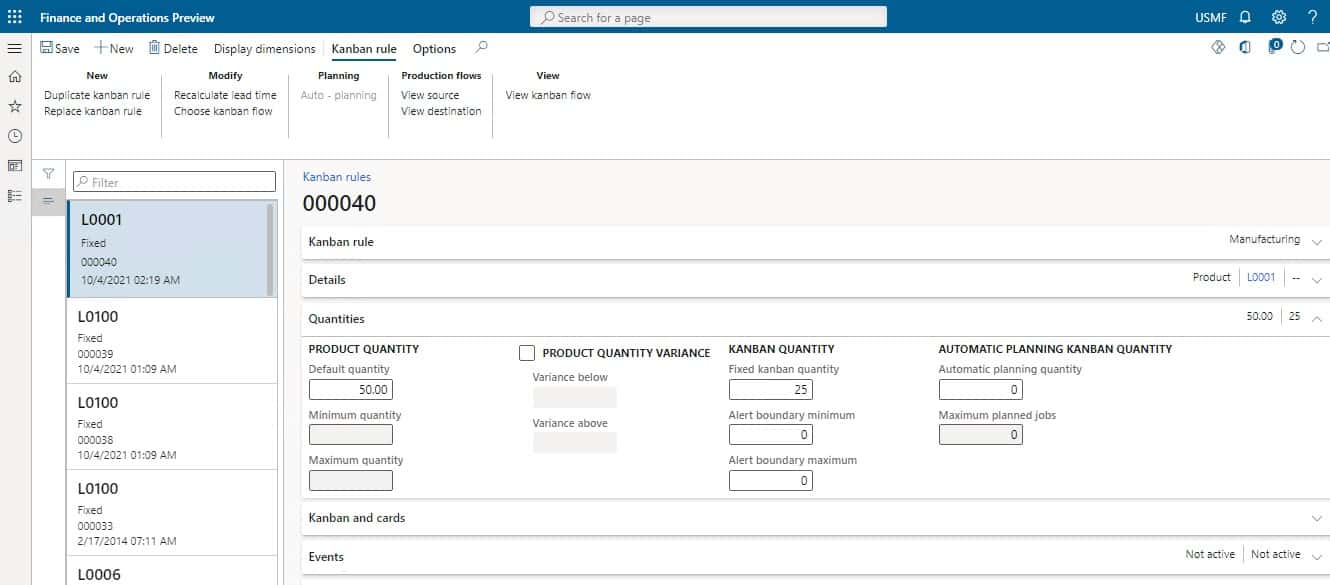1330x585 pixels.
Task: Open Favorites star in the sidebar
Action: tap(15, 106)
